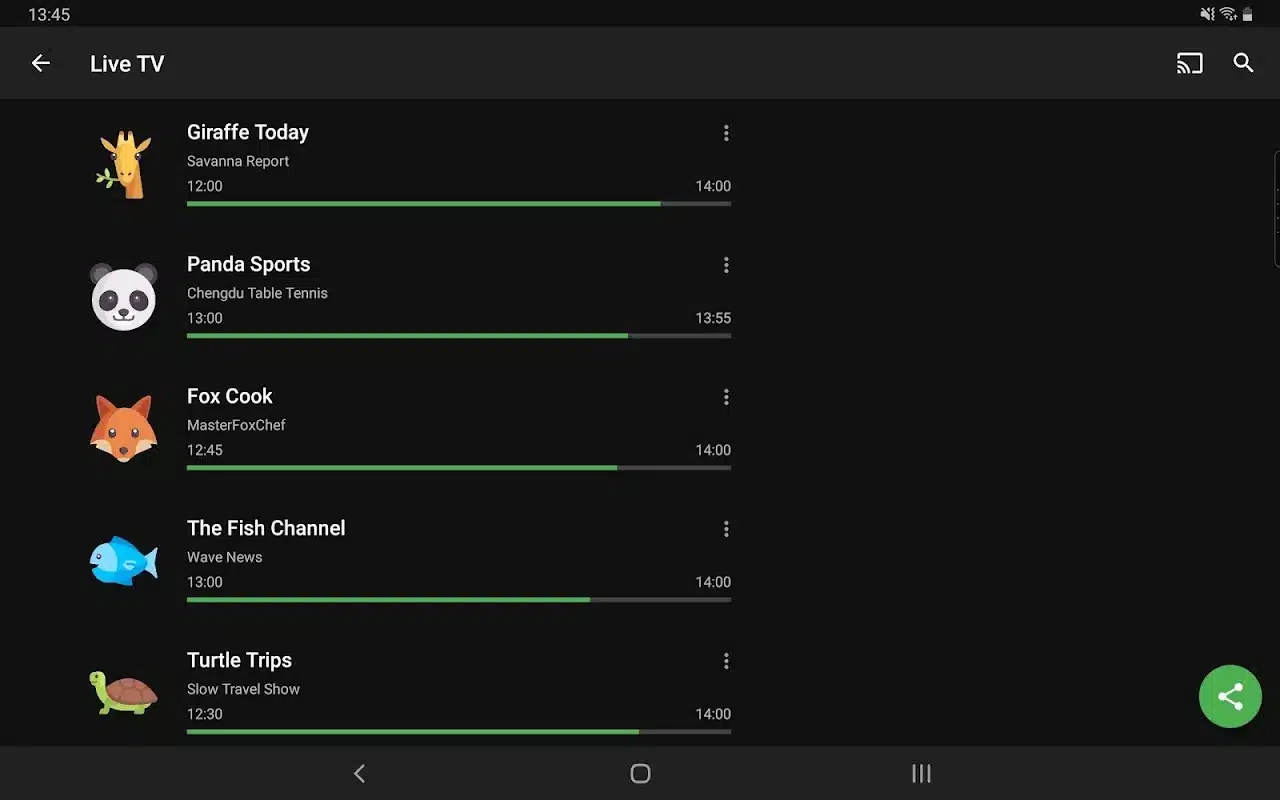
Task: Tap the Turtle Trips turtle logo
Action: [x=124, y=692]
